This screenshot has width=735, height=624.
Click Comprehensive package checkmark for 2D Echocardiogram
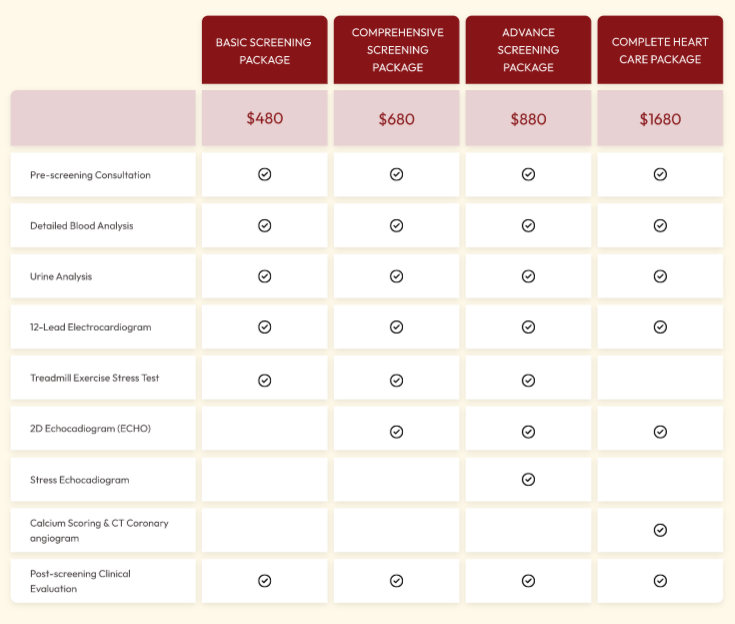click(x=396, y=431)
